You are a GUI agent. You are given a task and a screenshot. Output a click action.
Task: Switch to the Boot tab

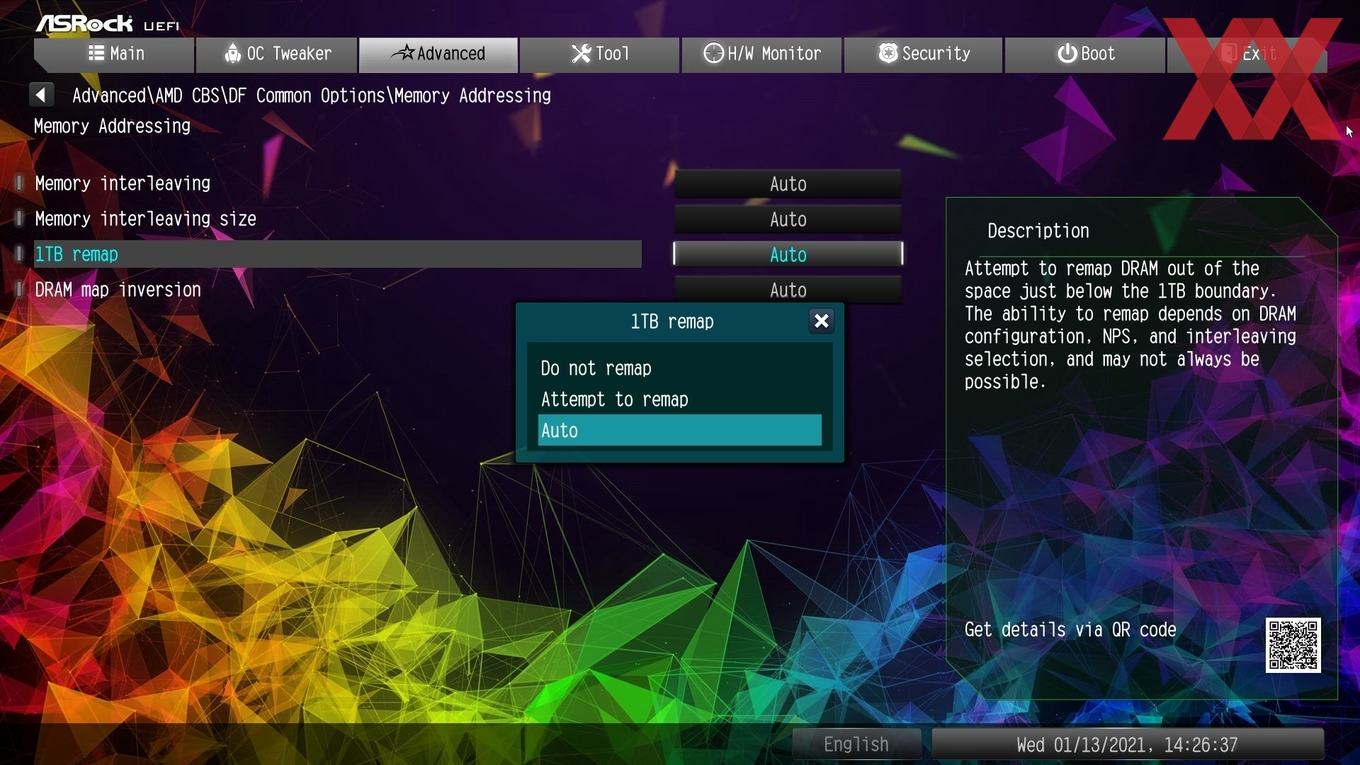point(1085,54)
